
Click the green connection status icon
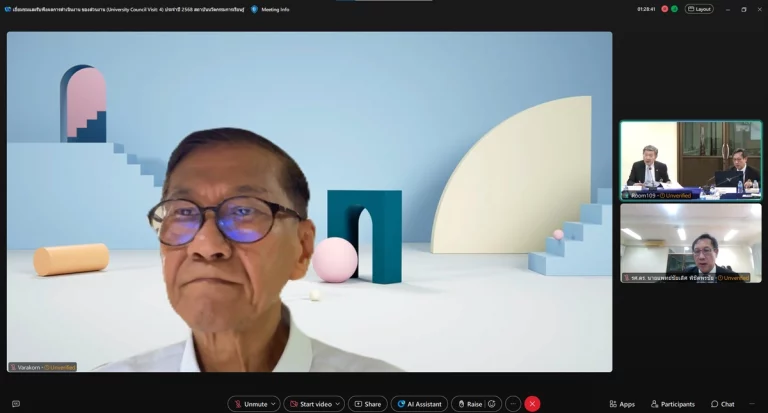675,9
